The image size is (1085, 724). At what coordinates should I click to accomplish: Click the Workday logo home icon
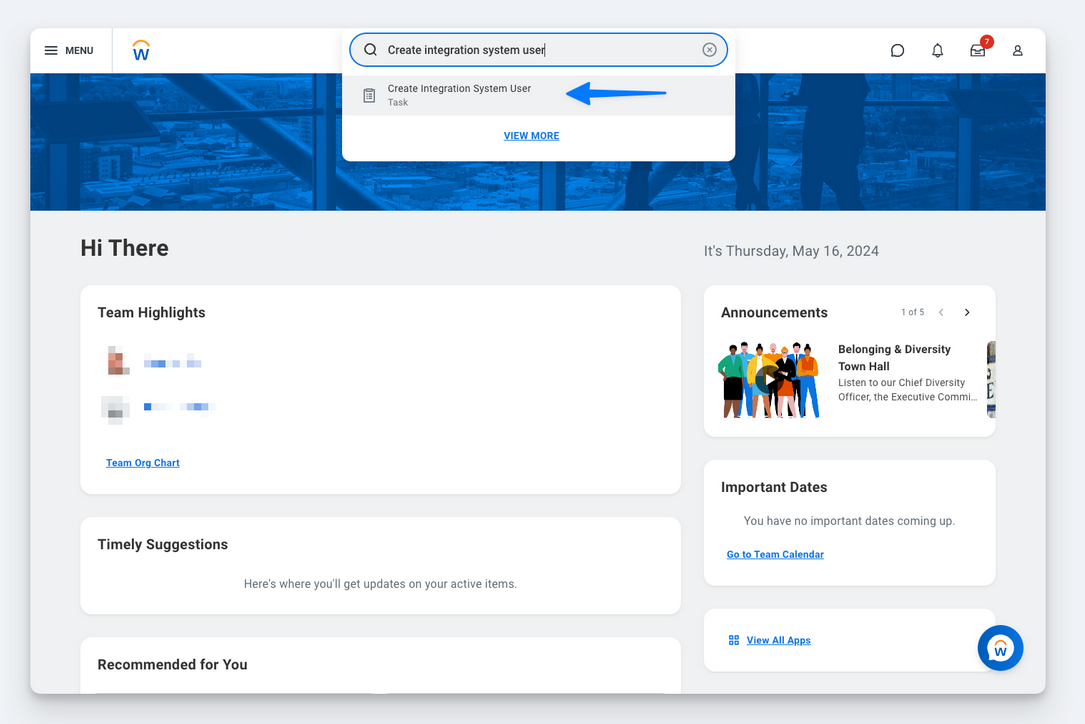[x=141, y=51]
